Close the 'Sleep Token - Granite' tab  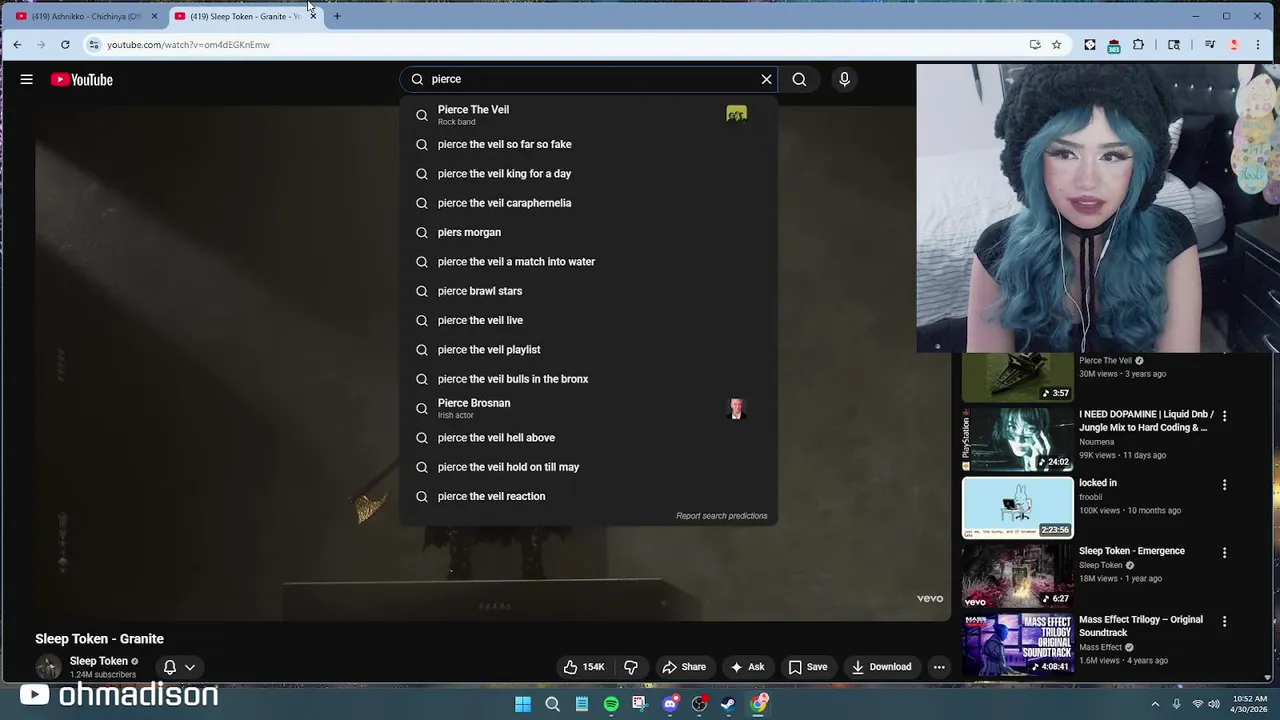312,16
